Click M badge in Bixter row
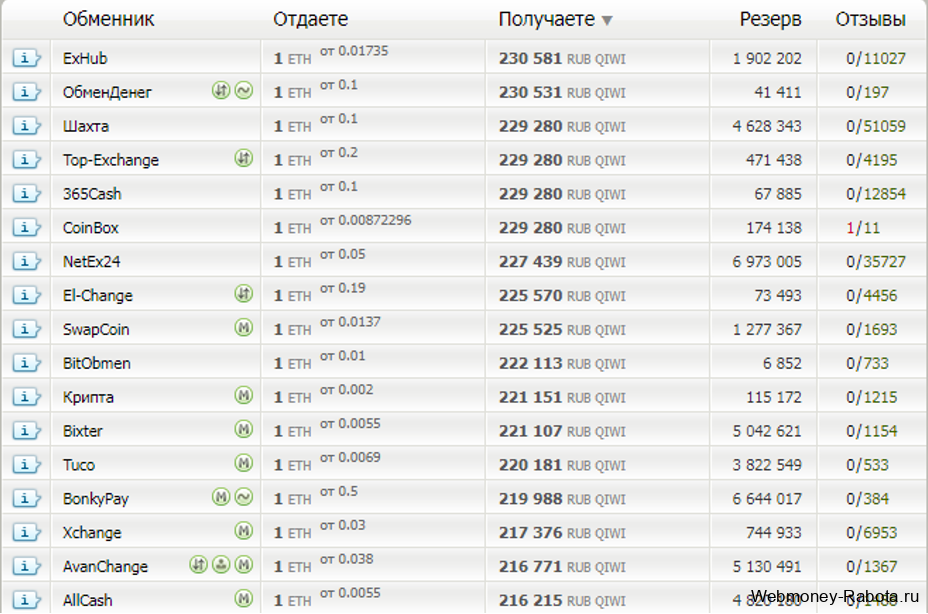 [244, 429]
